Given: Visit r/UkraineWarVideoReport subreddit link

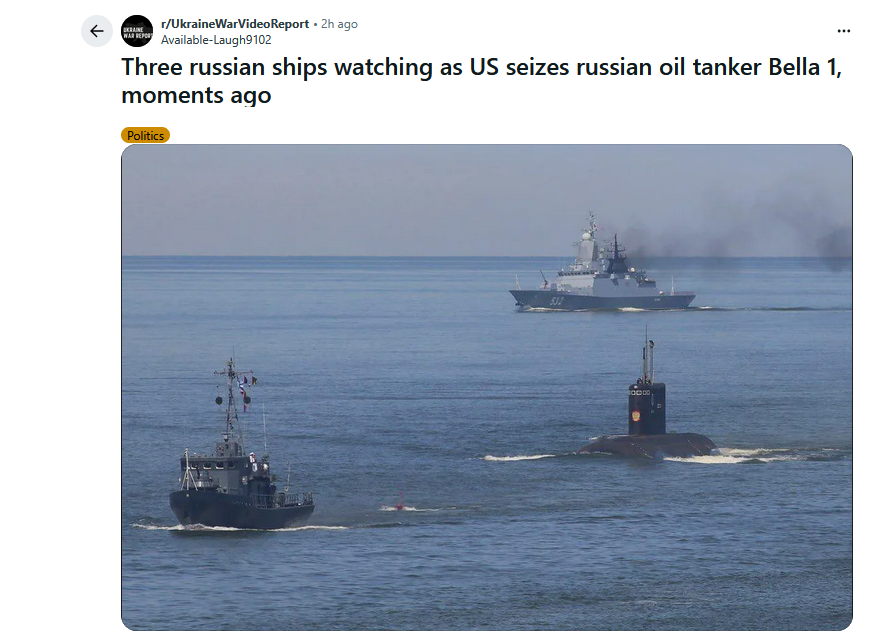Looking at the screenshot, I should pyautogui.click(x=235, y=24).
